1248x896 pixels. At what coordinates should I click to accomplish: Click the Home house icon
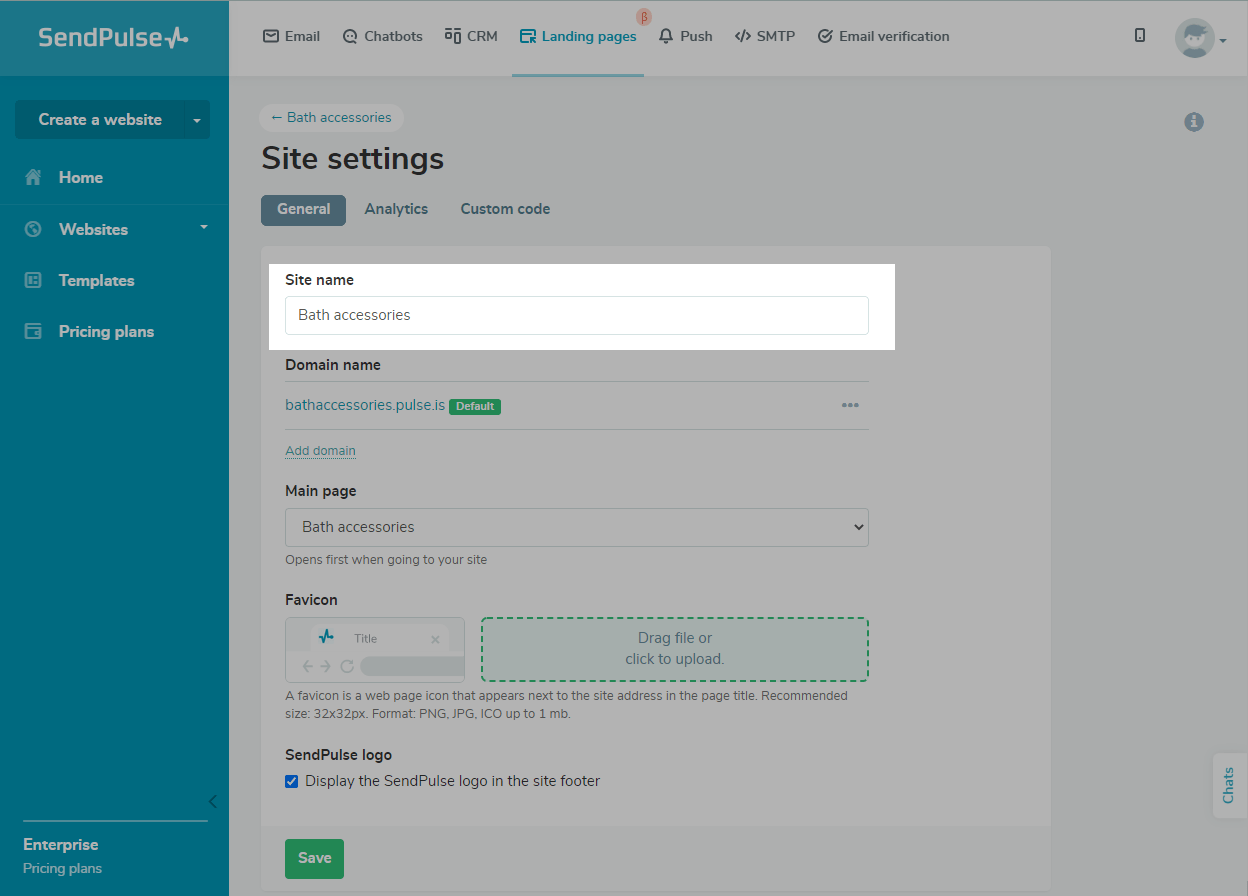pos(33,177)
